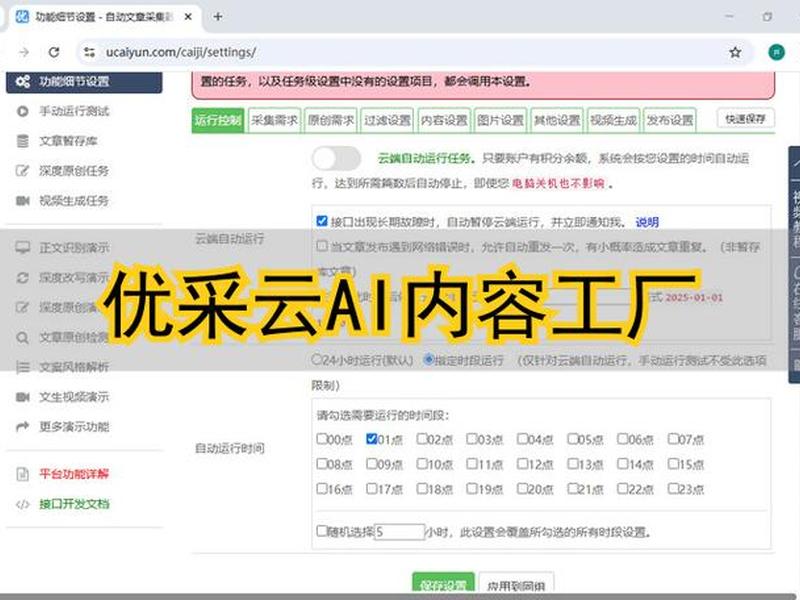Image resolution: width=800 pixels, height=600 pixels.
Task: Click the 文章暂存库 database icon
Action: tap(22, 141)
